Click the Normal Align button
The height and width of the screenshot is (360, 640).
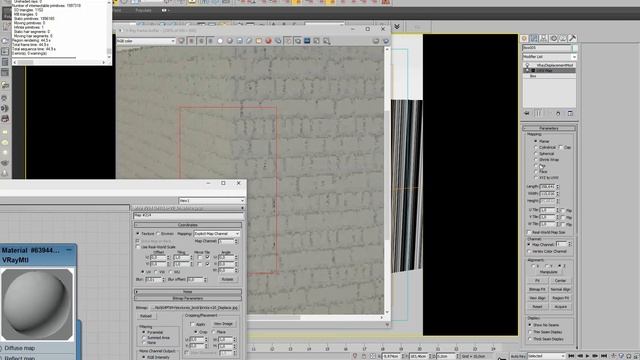coord(560,289)
